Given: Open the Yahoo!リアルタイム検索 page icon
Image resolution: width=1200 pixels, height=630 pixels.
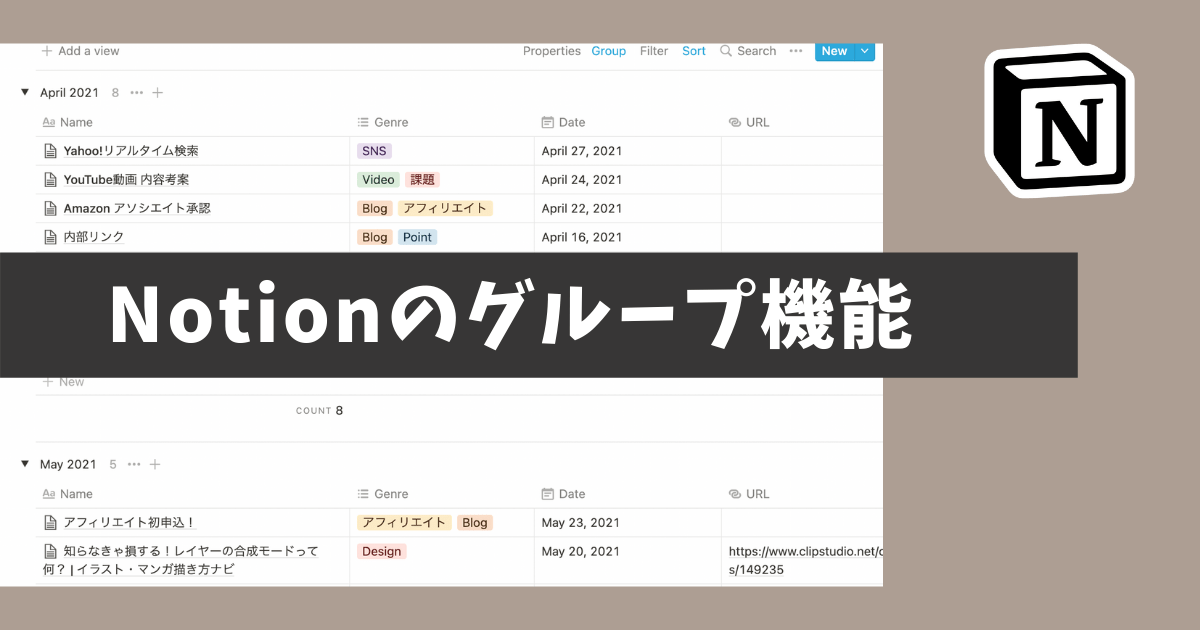Looking at the screenshot, I should point(50,151).
